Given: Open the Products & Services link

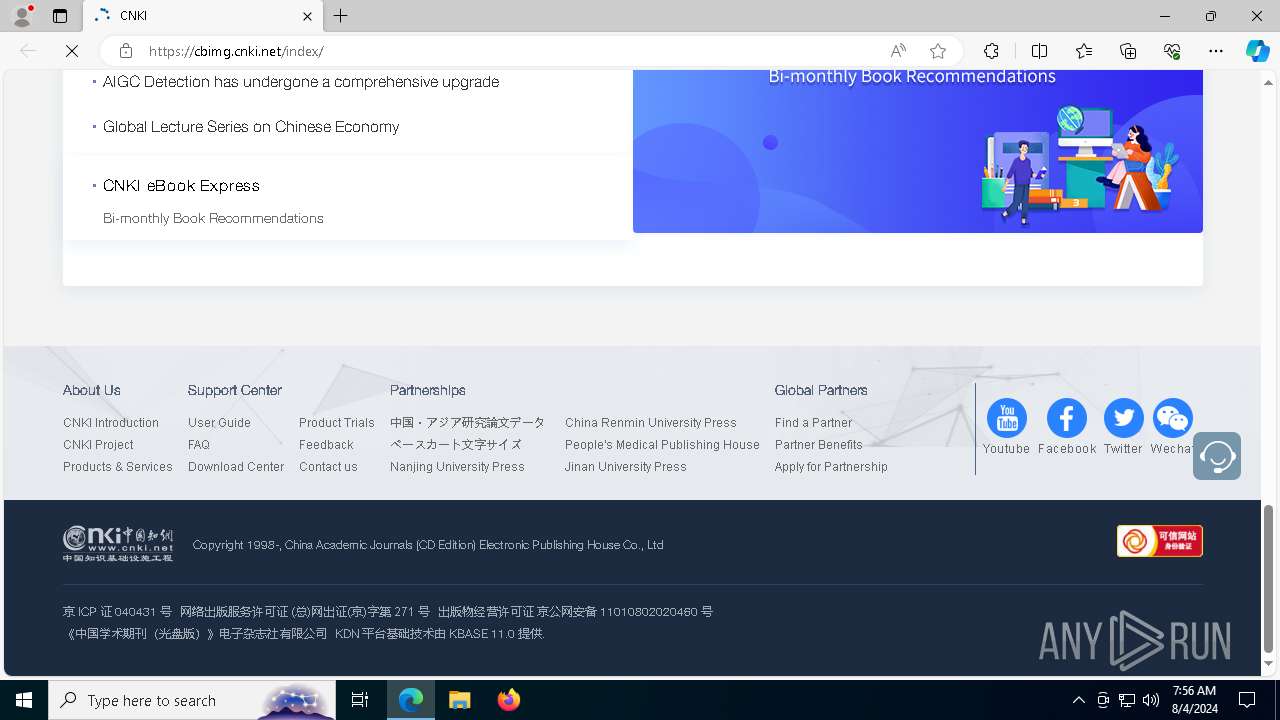Looking at the screenshot, I should click(x=118, y=467).
